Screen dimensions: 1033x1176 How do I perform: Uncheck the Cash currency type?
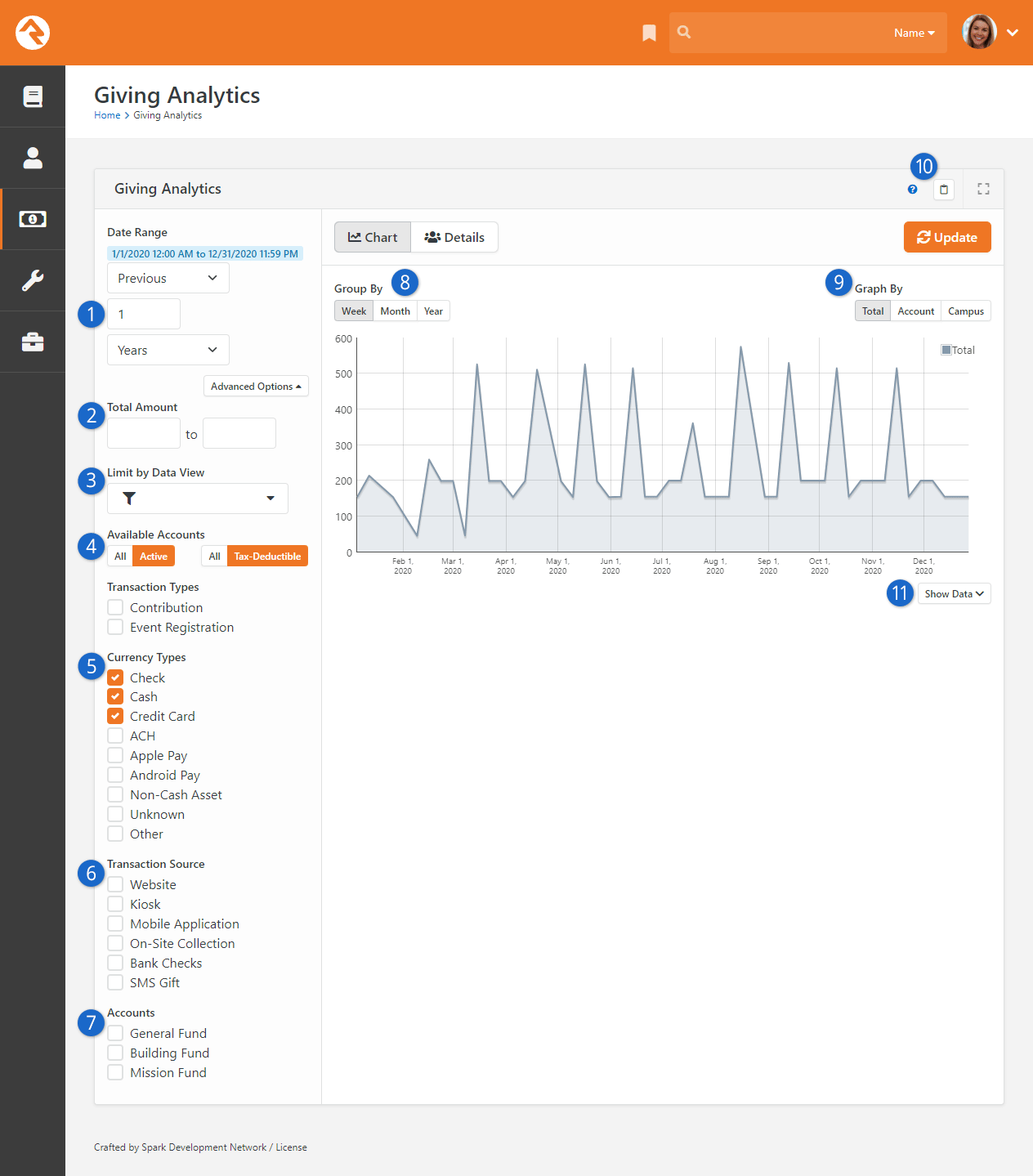(115, 696)
